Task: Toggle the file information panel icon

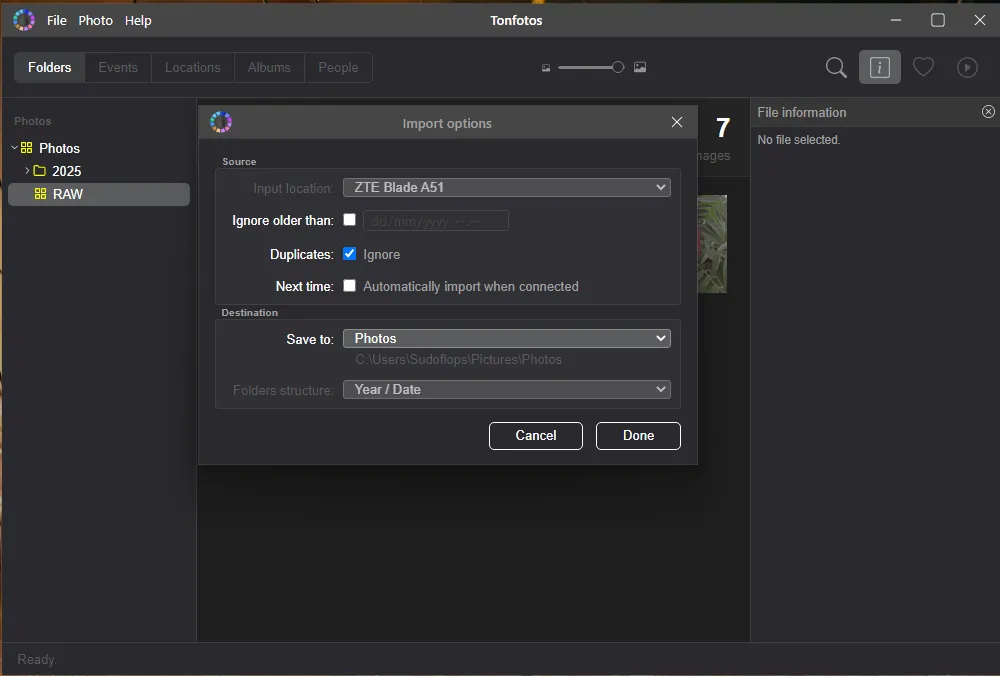Action: click(x=880, y=67)
